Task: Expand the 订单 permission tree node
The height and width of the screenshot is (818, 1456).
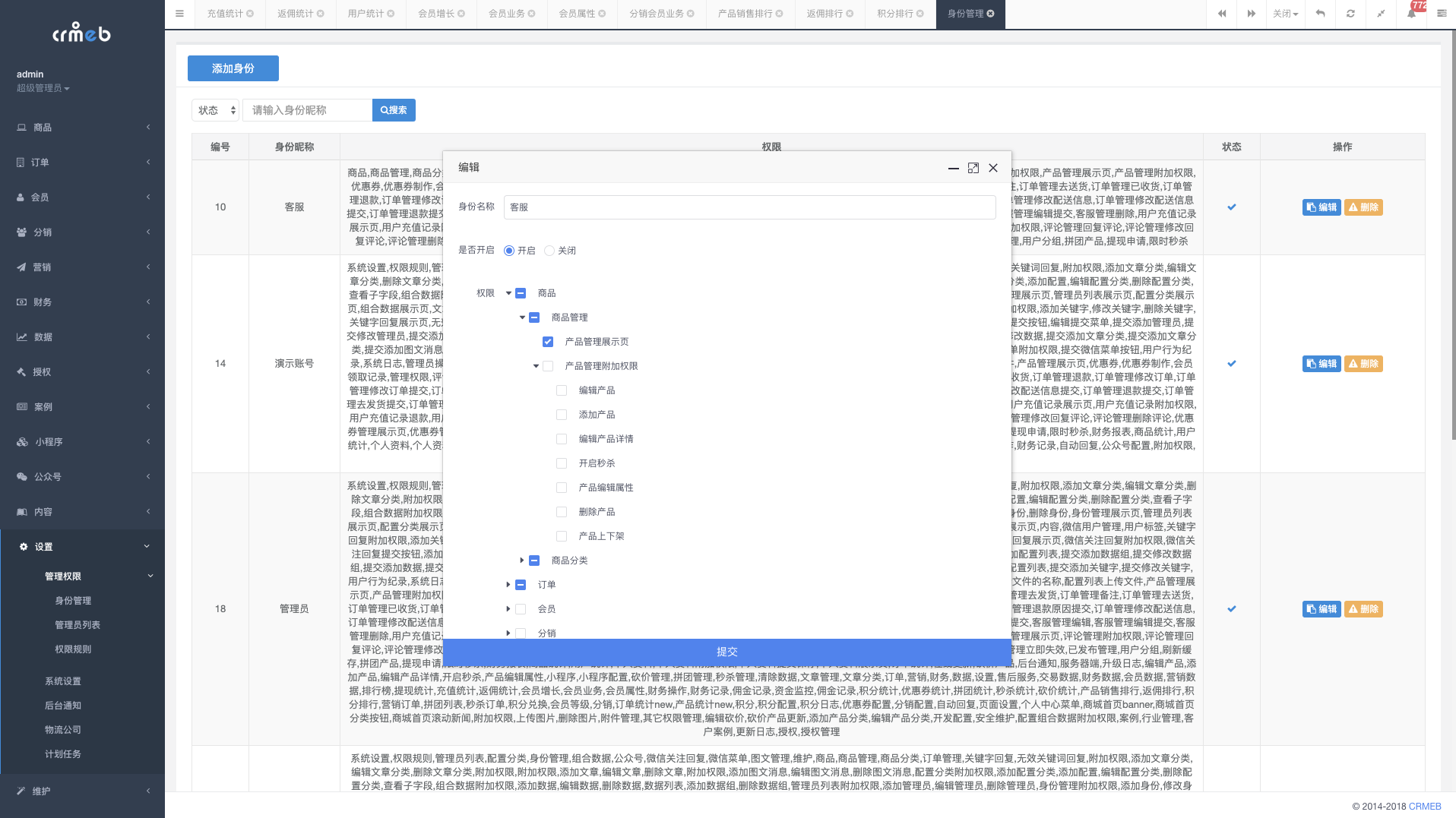Action: coord(509,584)
